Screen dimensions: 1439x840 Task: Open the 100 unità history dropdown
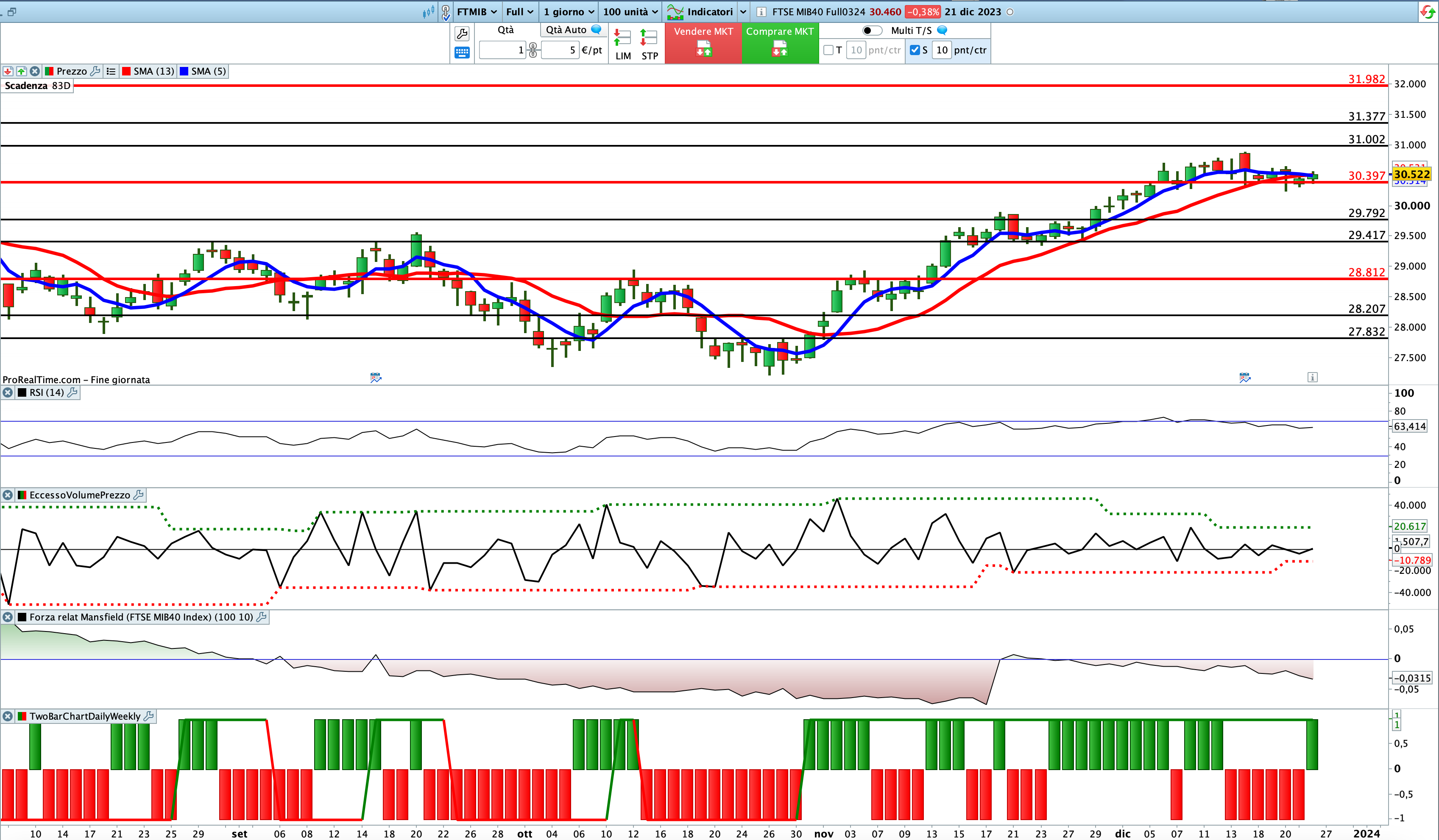point(630,12)
